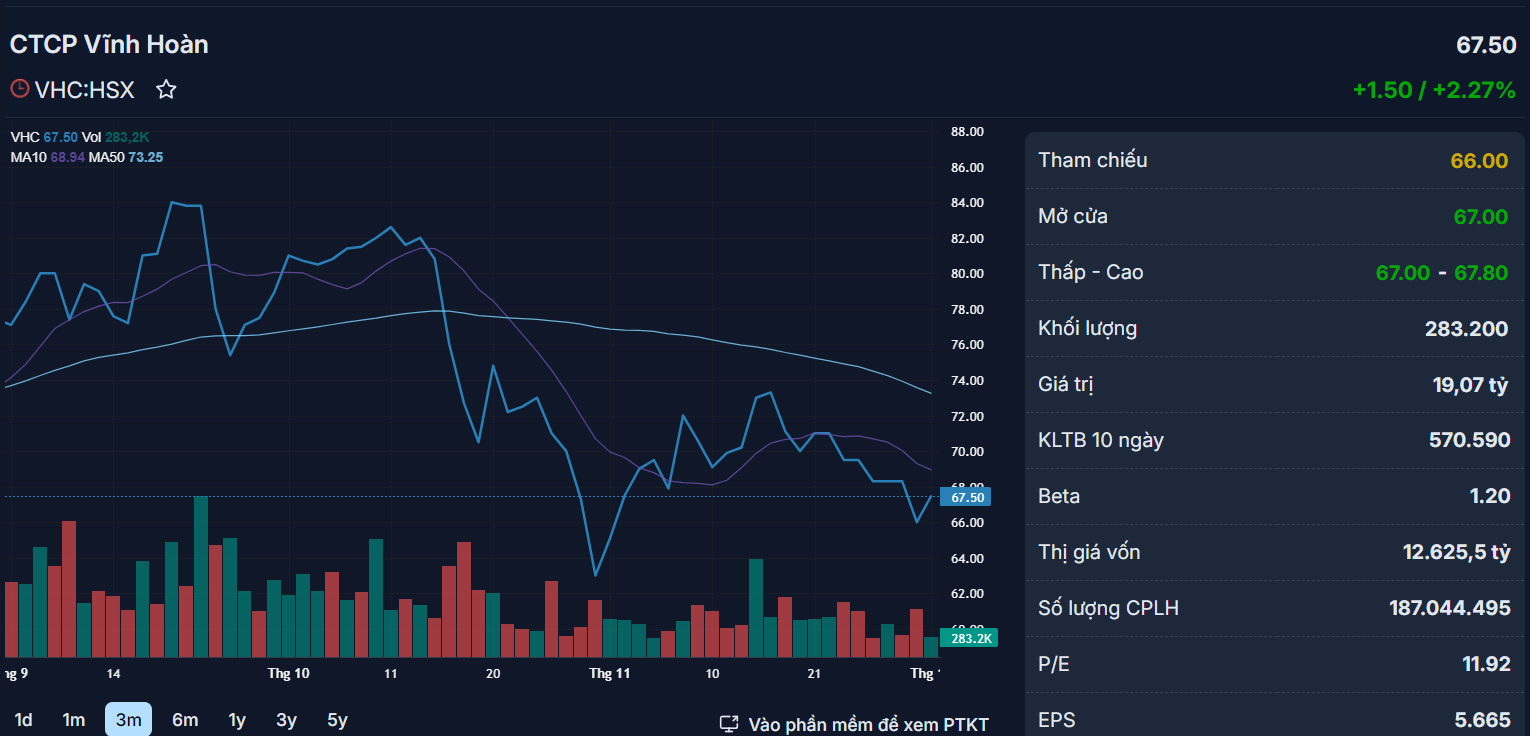The height and width of the screenshot is (736, 1530).
Task: Click the monitor icon beside the PTKT link
Action: tap(729, 724)
